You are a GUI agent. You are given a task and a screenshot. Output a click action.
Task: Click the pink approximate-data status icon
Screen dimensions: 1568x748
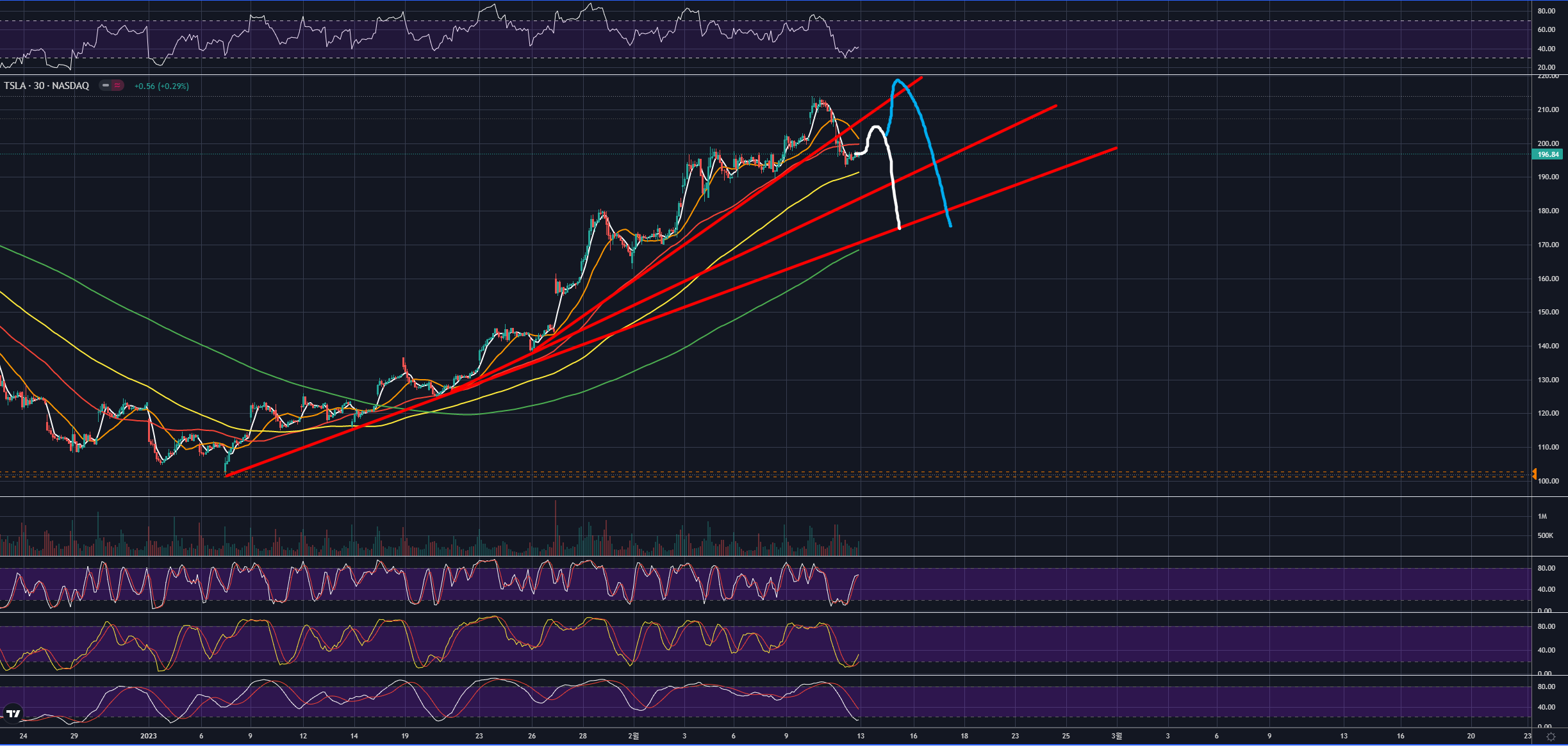117,85
